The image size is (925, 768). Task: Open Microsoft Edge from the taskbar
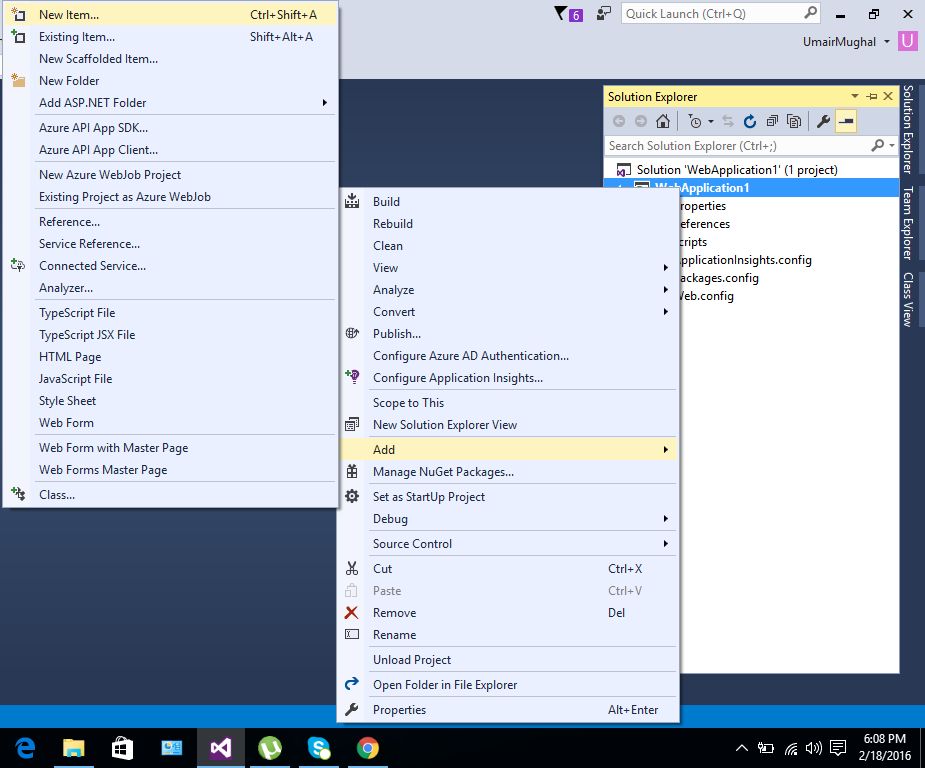pyautogui.click(x=25, y=748)
